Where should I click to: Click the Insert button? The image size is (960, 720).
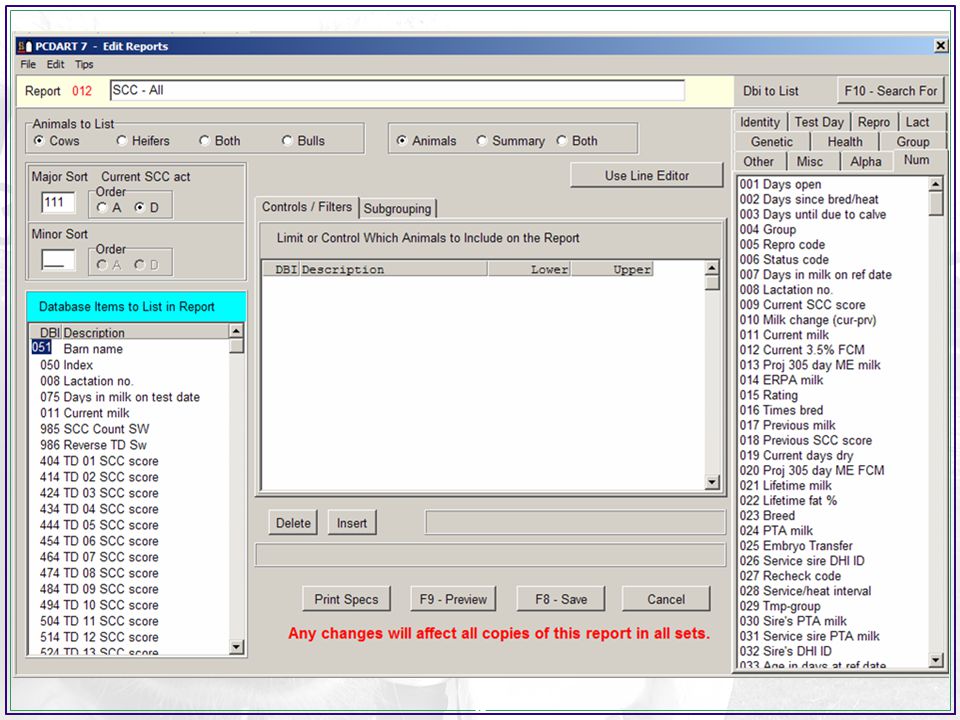point(351,523)
